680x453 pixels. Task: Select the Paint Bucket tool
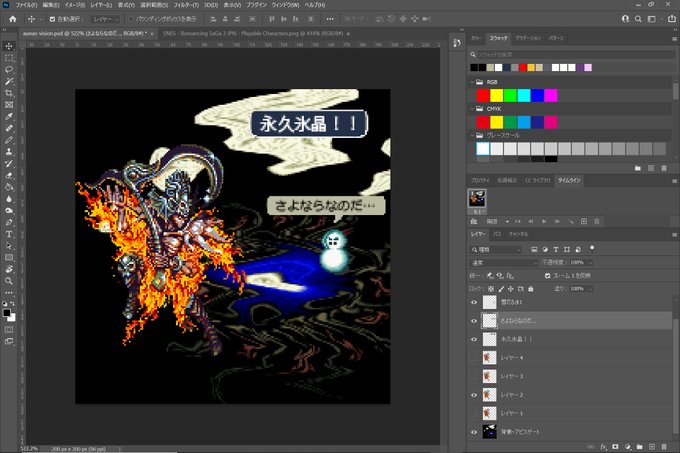[x=9, y=187]
